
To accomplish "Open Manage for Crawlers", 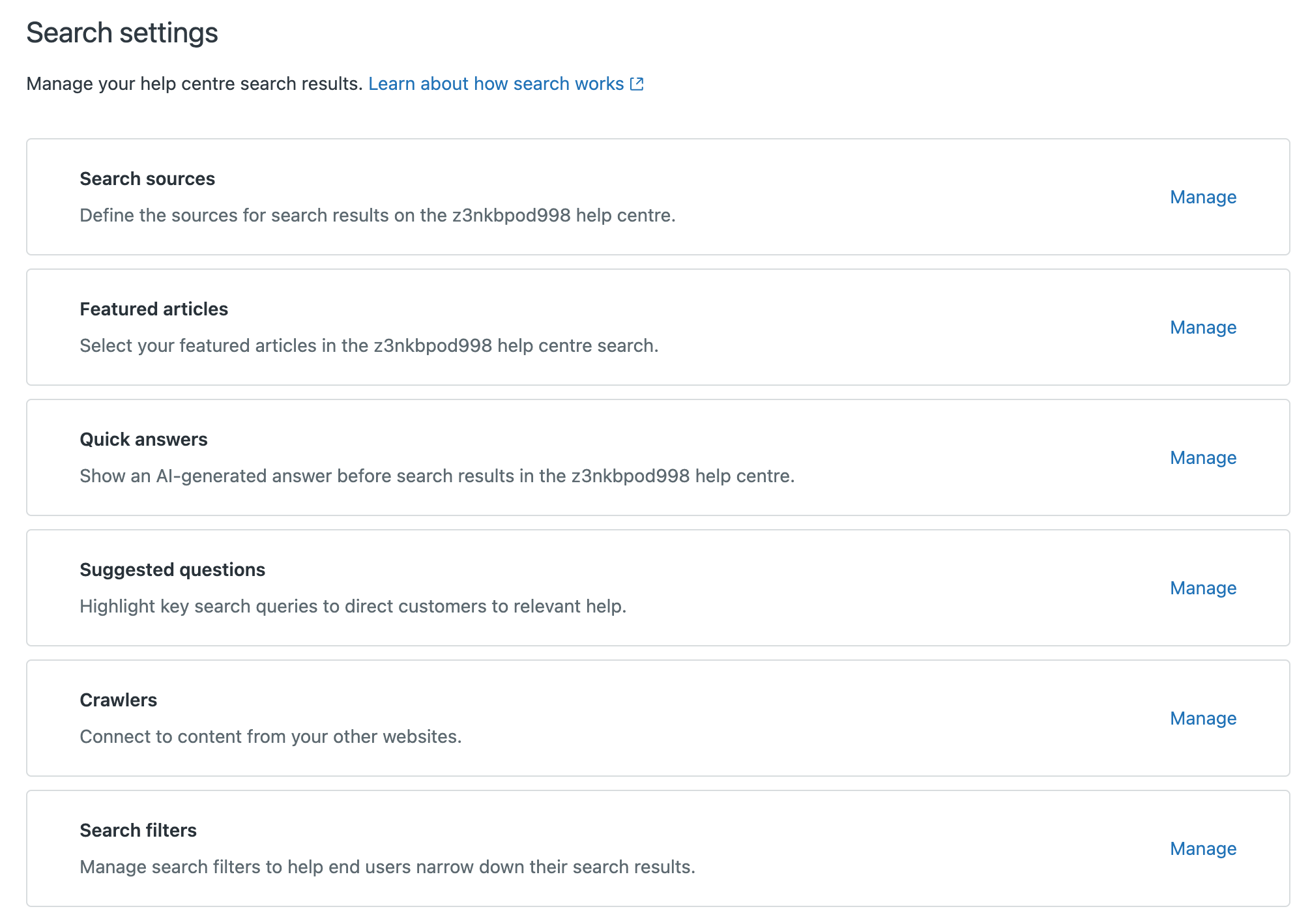I will pyautogui.click(x=1202, y=718).
